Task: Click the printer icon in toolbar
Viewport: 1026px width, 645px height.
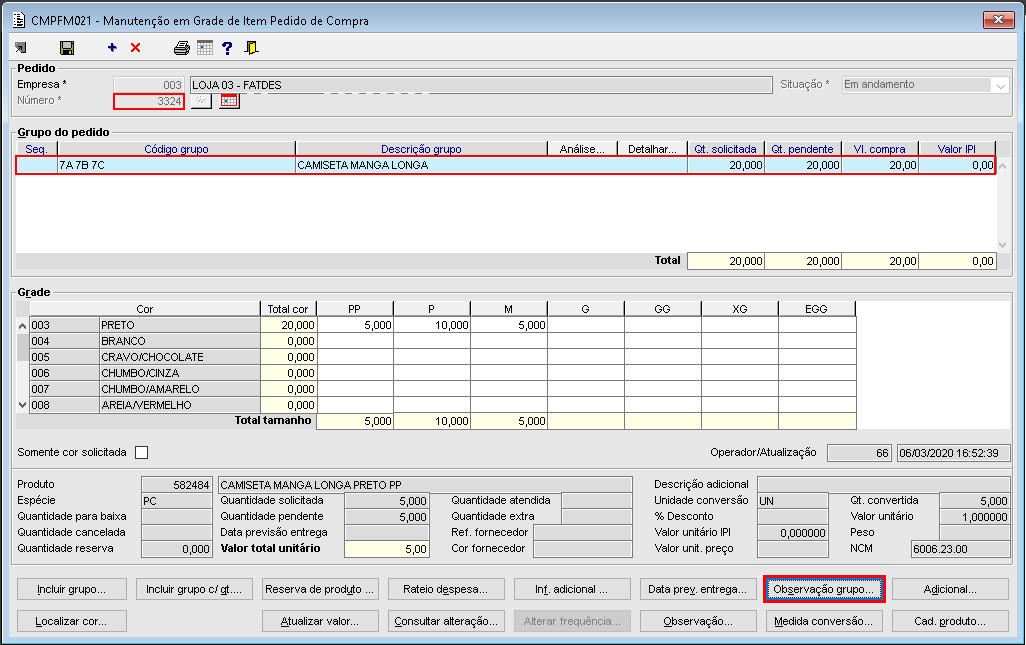Action: [x=181, y=47]
